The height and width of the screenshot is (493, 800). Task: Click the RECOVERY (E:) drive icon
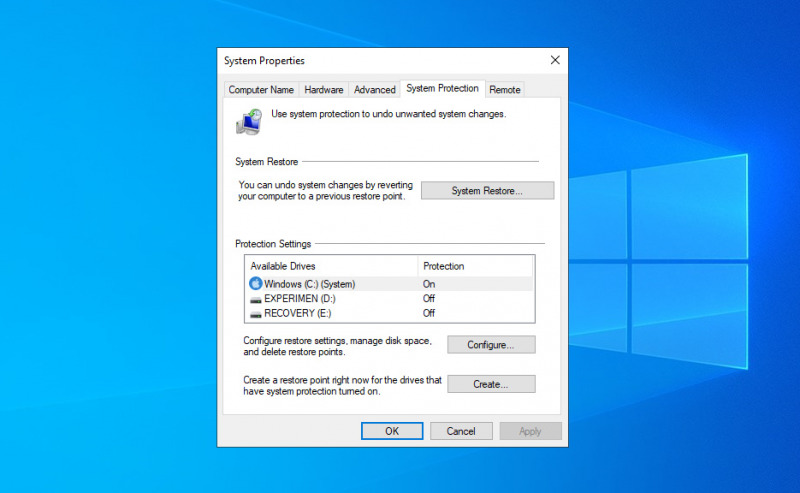pyautogui.click(x=255, y=313)
